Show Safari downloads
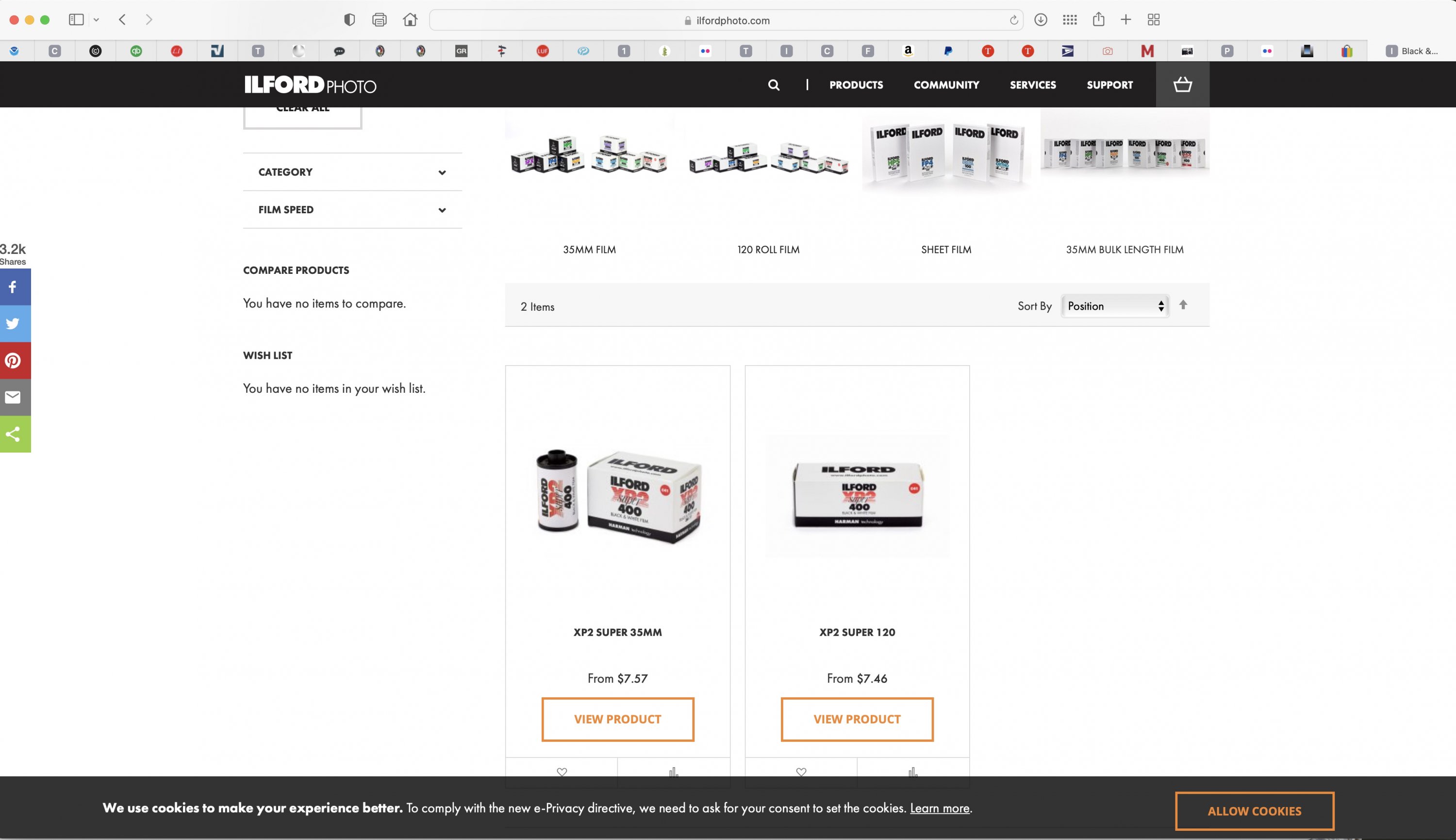Screen dimensions: 1456x840 (x=1040, y=19)
